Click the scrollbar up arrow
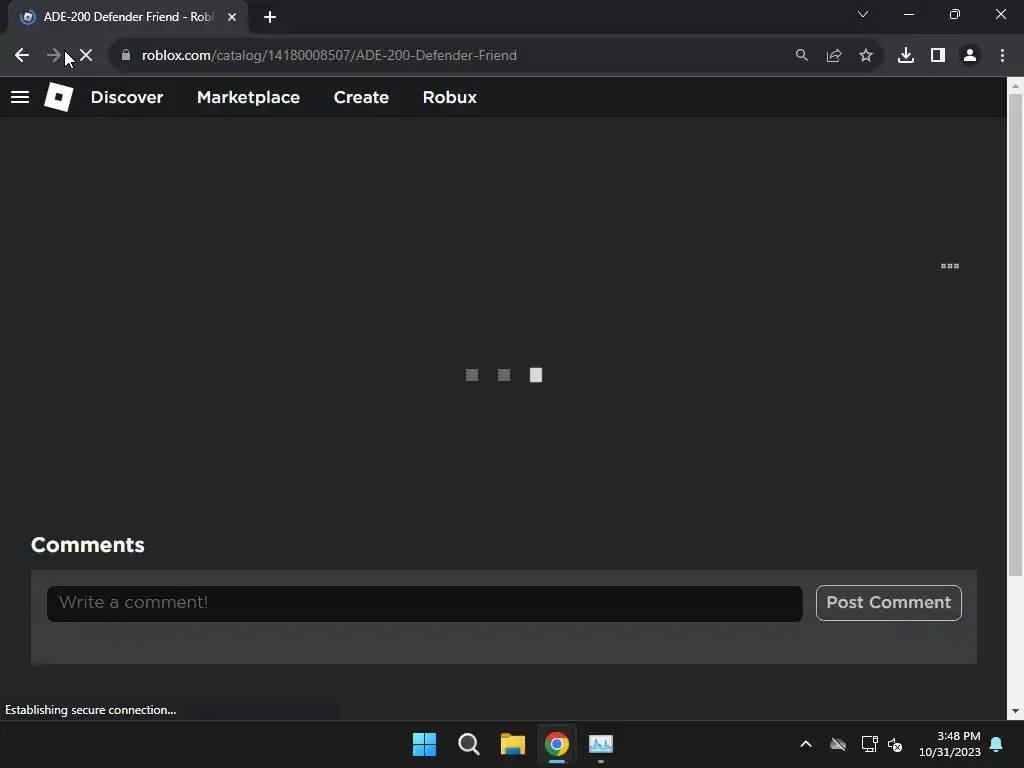1024x768 pixels. (1015, 86)
